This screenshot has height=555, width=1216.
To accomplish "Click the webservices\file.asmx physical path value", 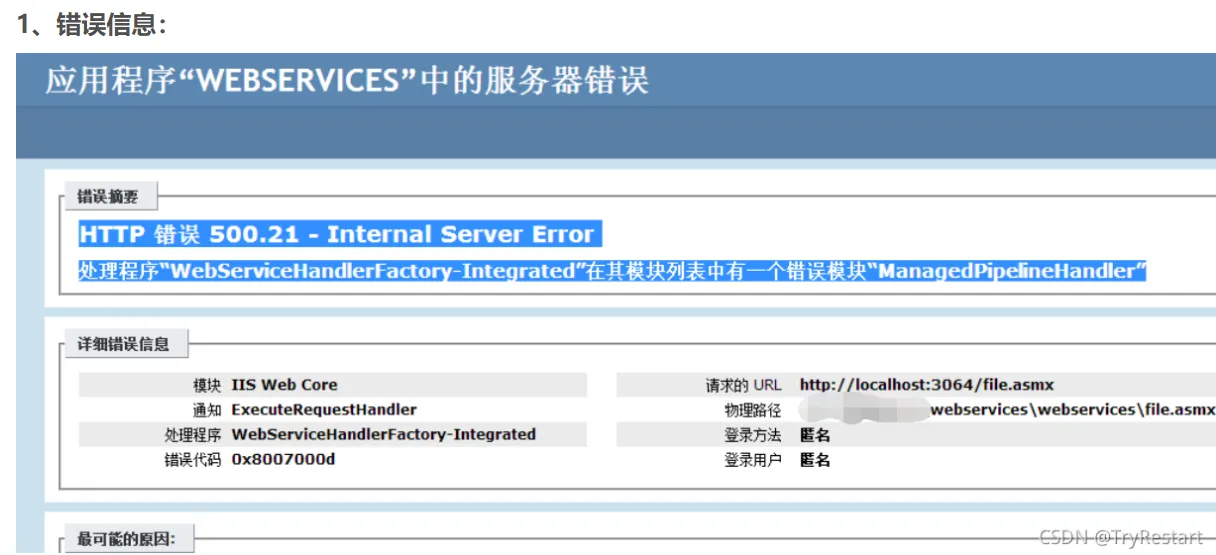I will point(1072,410).
